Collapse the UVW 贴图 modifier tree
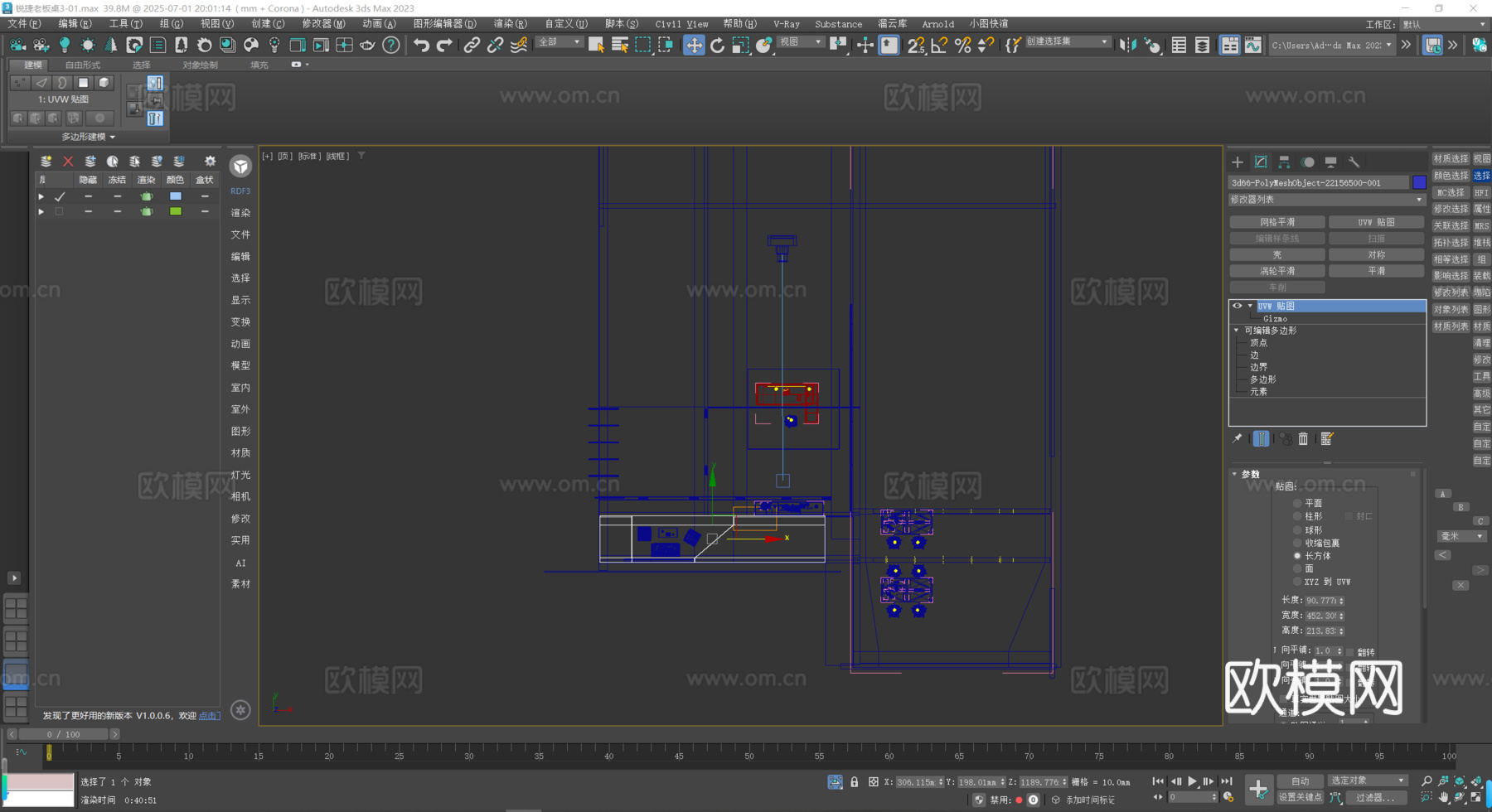The width and height of the screenshot is (1492, 812). tap(1250, 306)
